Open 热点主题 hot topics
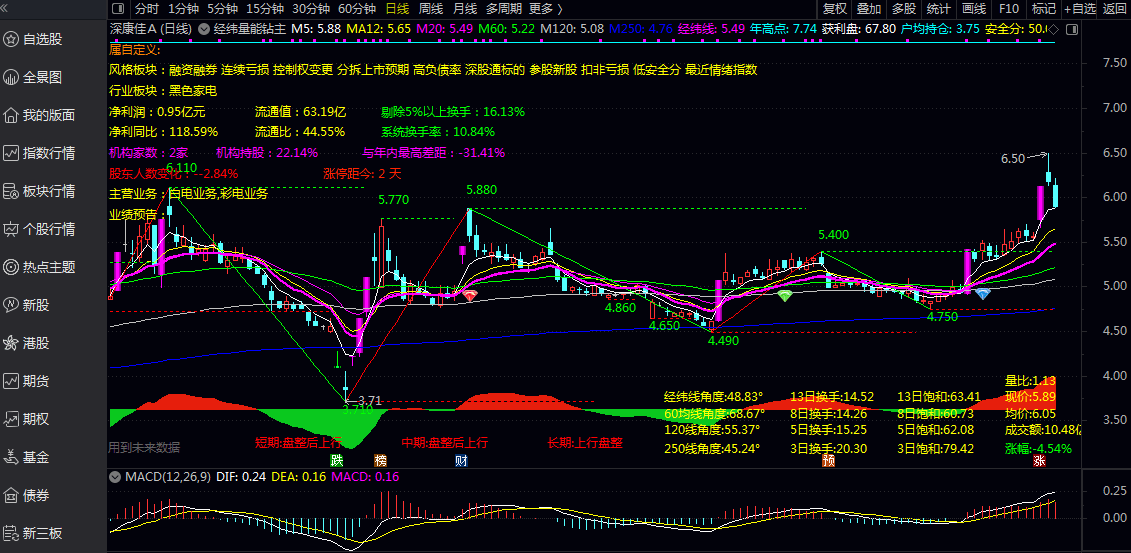This screenshot has height=553, width=1131. coord(42,267)
